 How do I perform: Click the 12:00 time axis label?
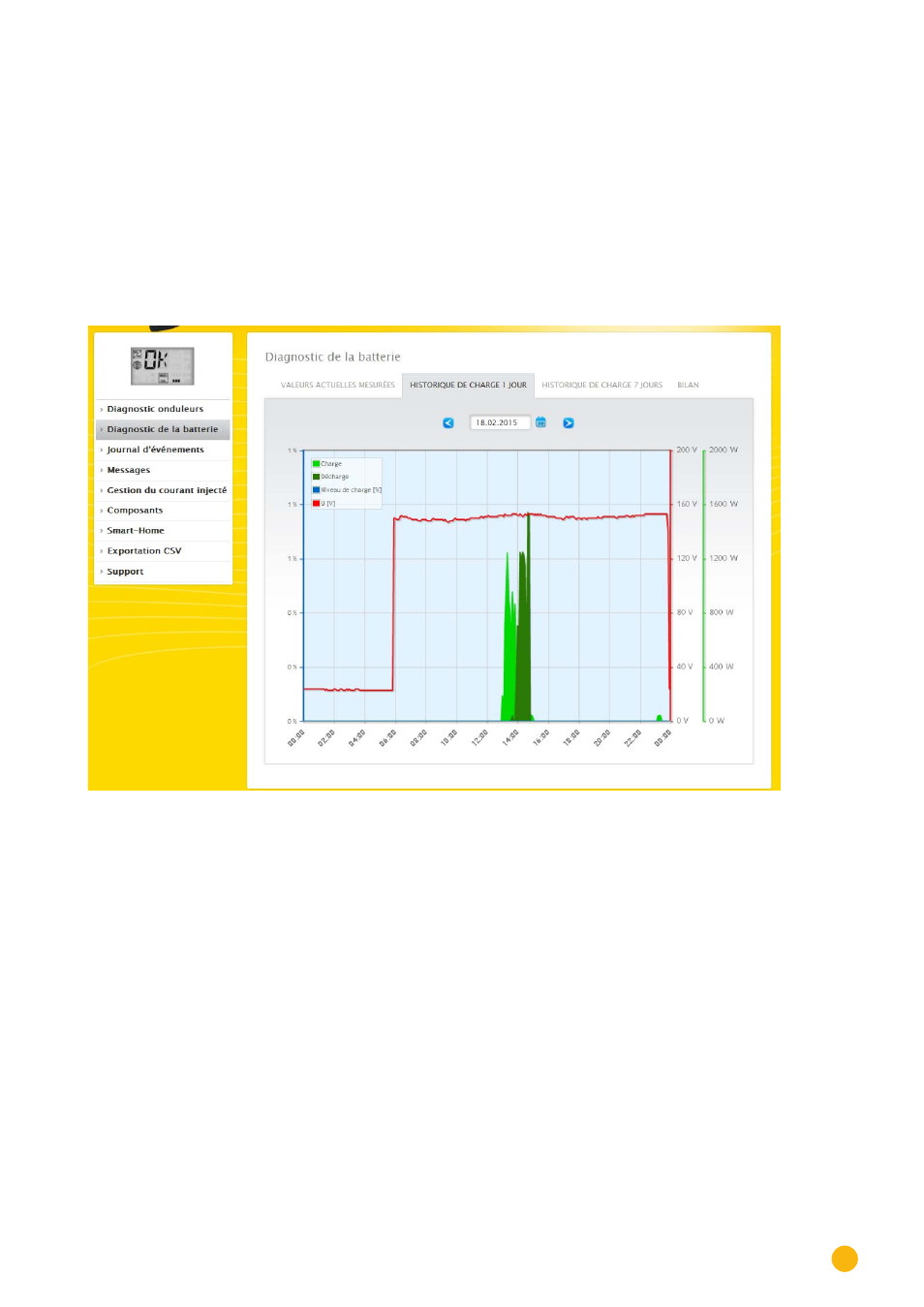click(478, 738)
